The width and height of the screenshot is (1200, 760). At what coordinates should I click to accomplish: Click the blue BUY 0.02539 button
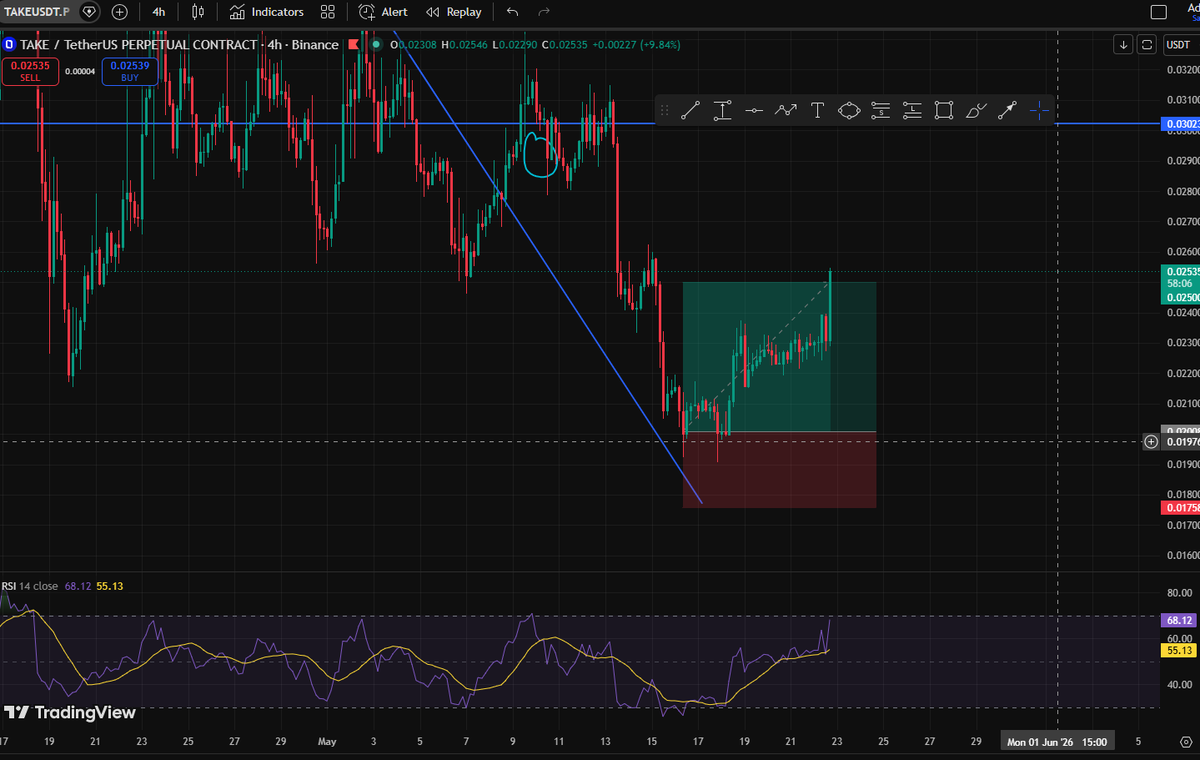point(129,71)
